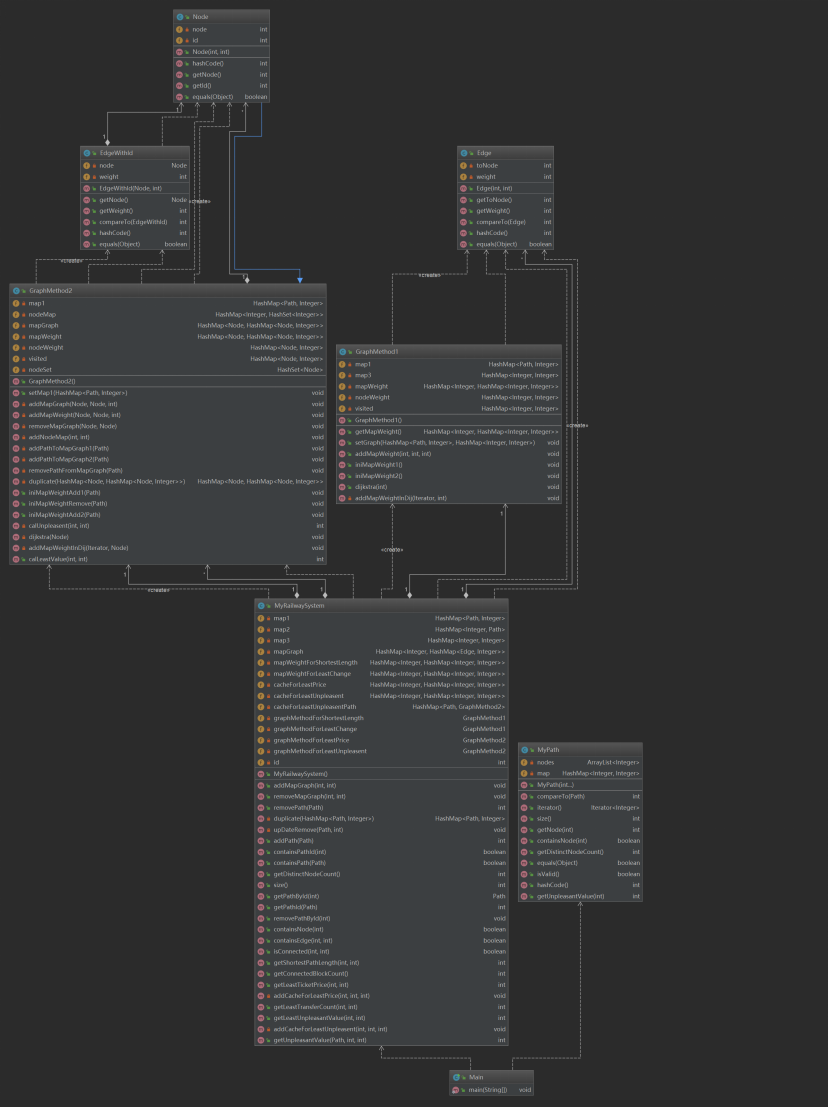This screenshot has width=829, height=1107.
Task: Click the field icon beside mapWeightForLeastChange
Action: tap(261, 674)
